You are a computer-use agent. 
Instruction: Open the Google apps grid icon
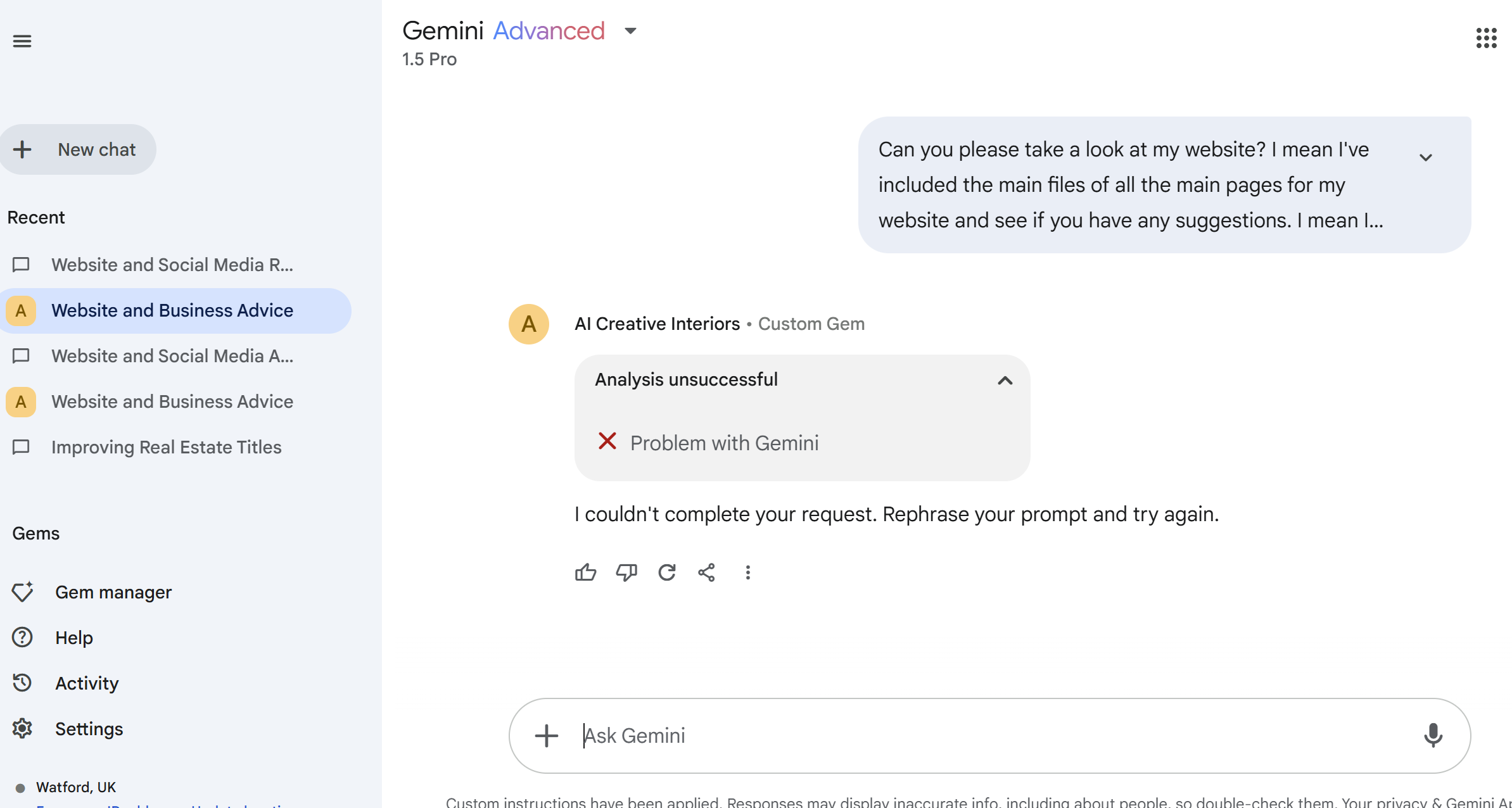[1486, 38]
